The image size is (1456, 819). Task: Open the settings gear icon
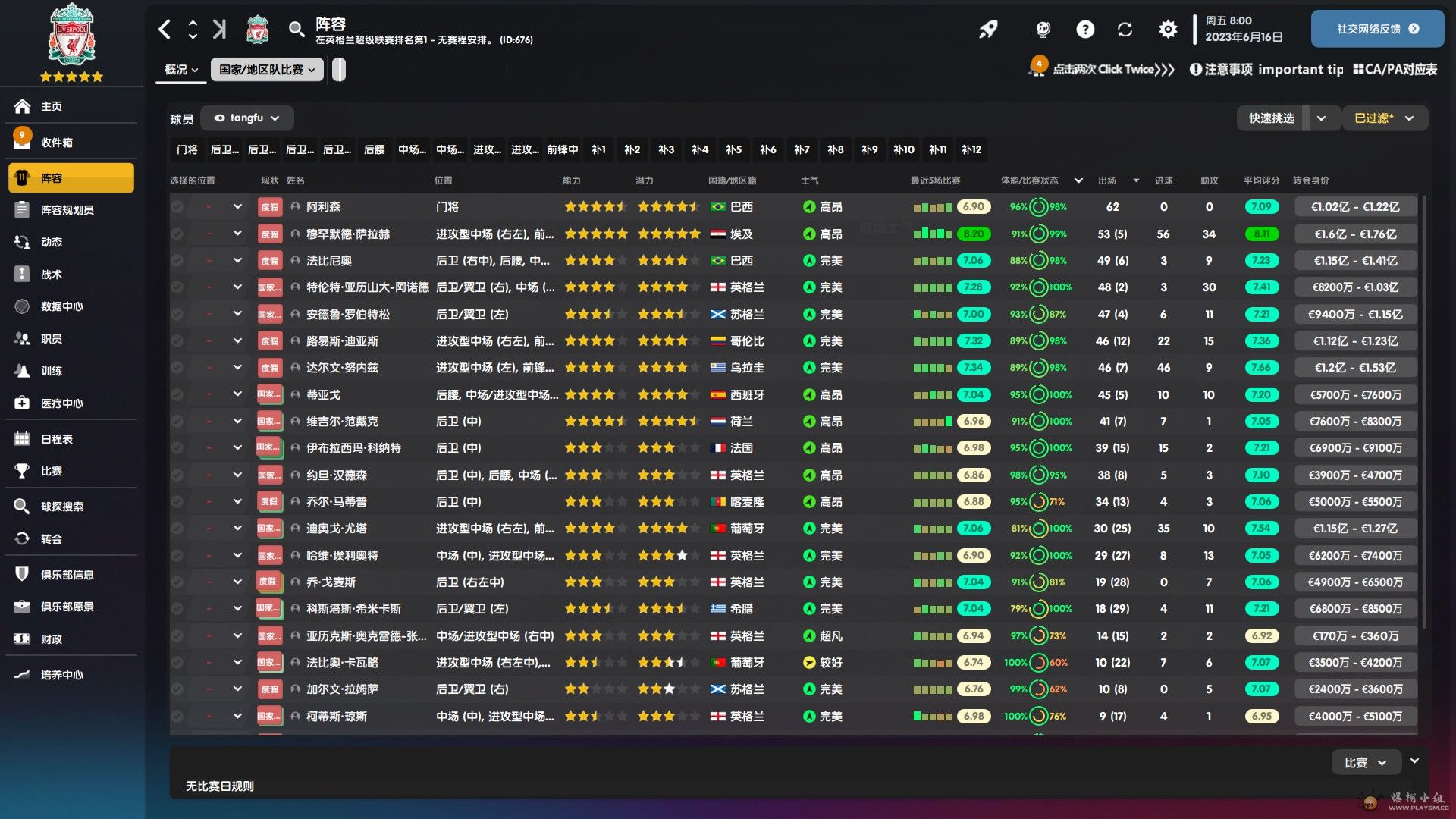(1168, 30)
